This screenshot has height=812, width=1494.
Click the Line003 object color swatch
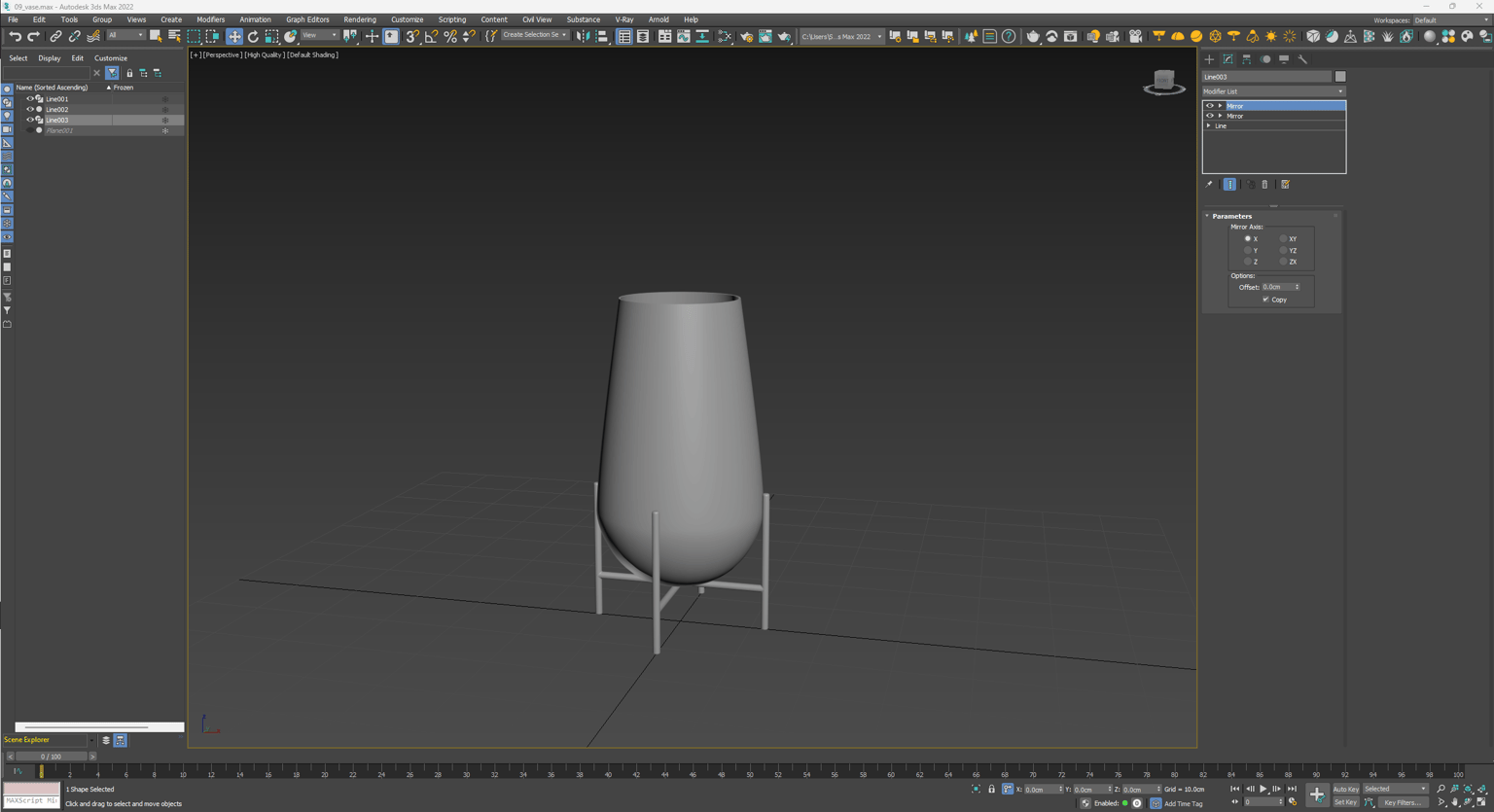[1340, 77]
